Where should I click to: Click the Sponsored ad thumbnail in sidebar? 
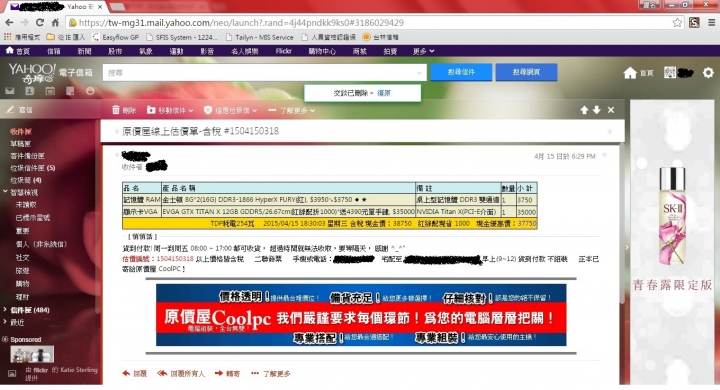coord(32,355)
